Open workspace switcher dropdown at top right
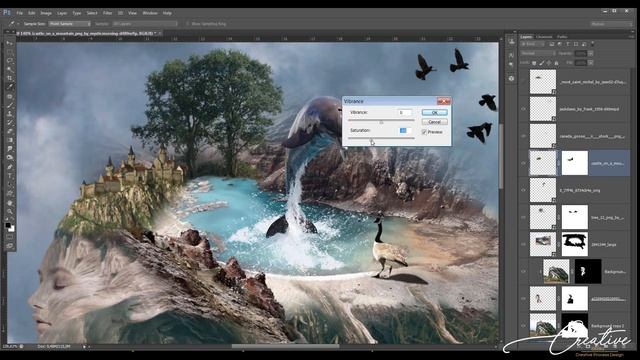 point(611,24)
